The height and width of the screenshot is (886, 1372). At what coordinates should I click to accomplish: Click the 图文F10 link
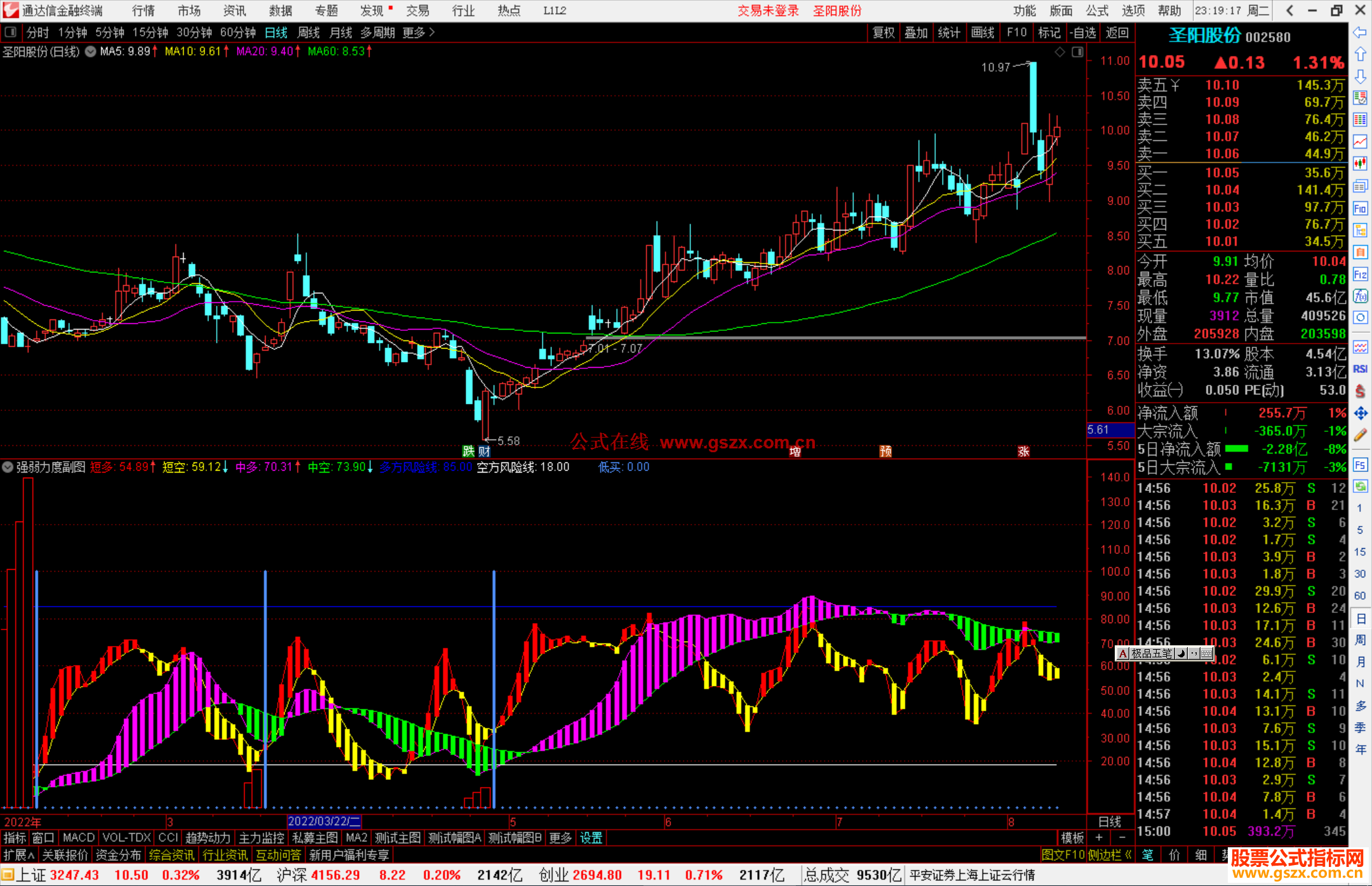pos(1063,855)
